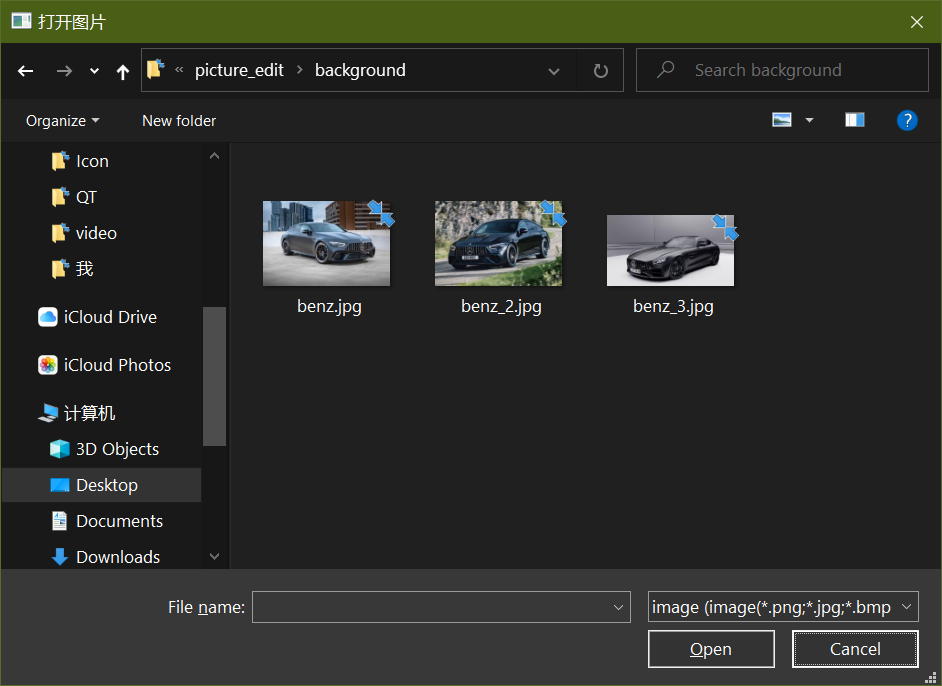Select iCloud Drive in the sidebar

point(110,317)
